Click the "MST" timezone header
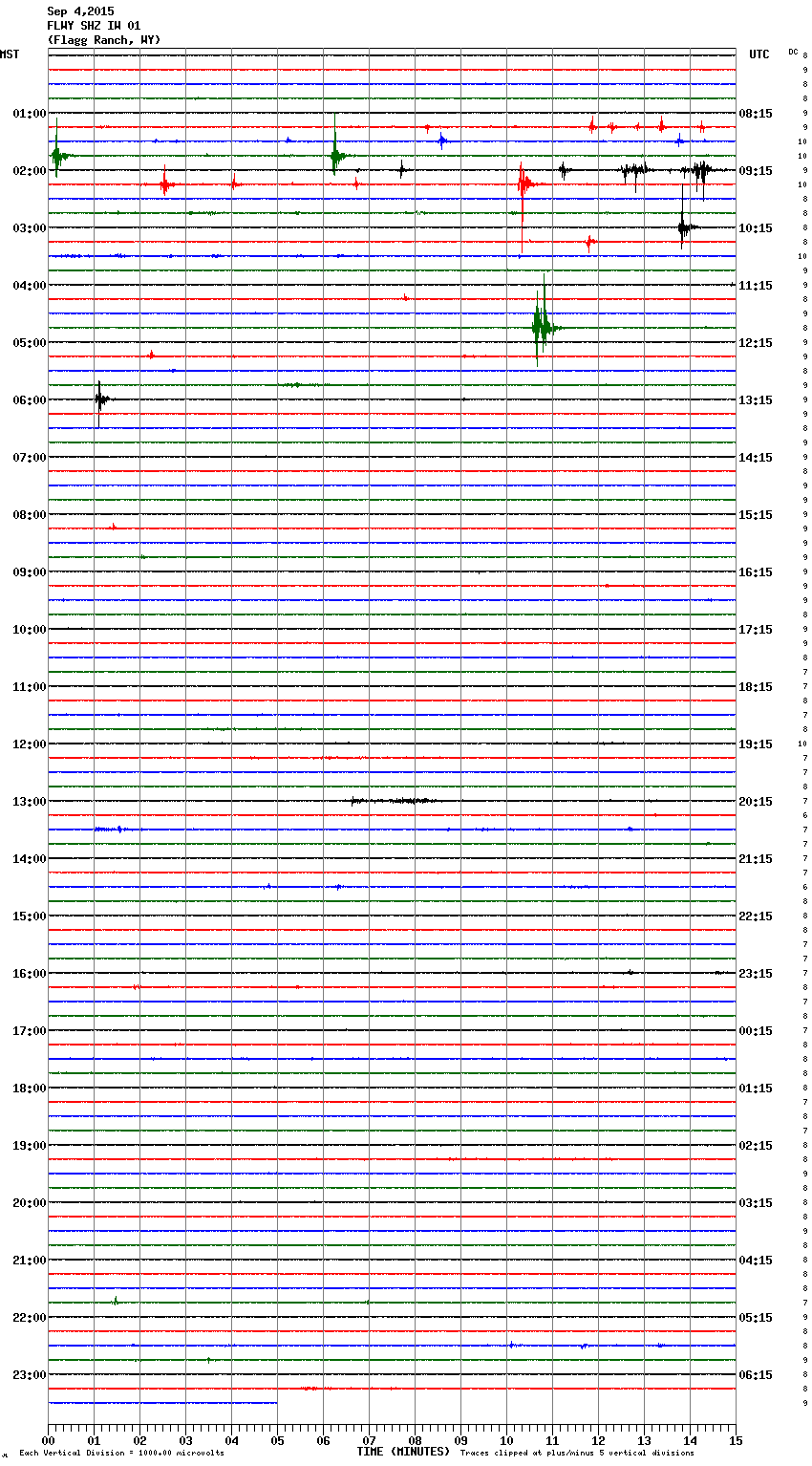812x1466 pixels. 10,54
